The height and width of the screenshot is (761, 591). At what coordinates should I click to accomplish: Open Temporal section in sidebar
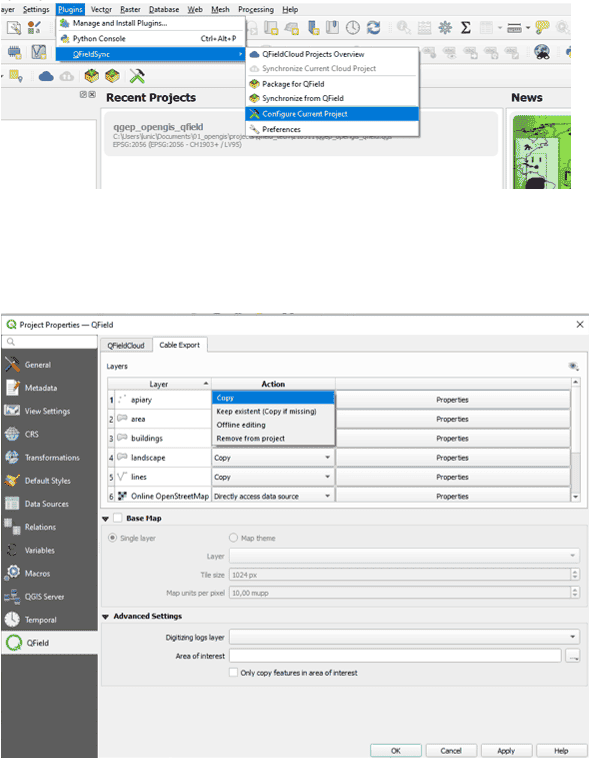49,620
